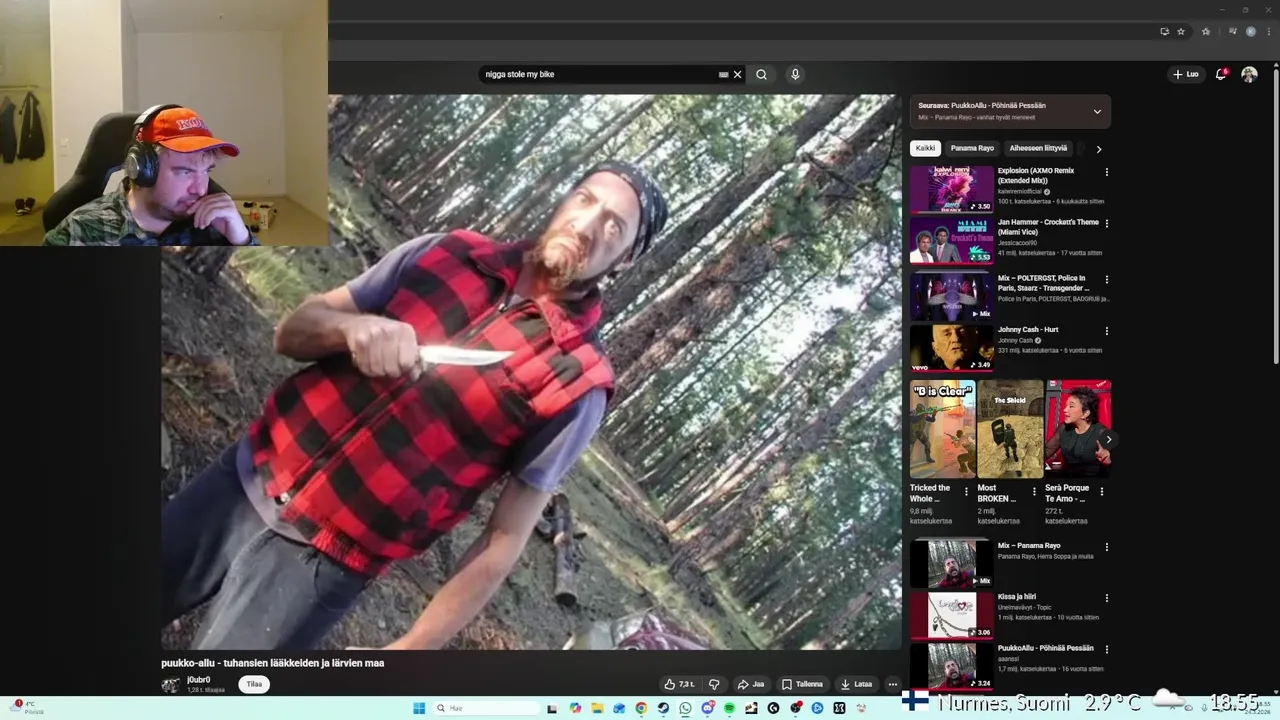Clear the YouTube search box text

coord(738,74)
